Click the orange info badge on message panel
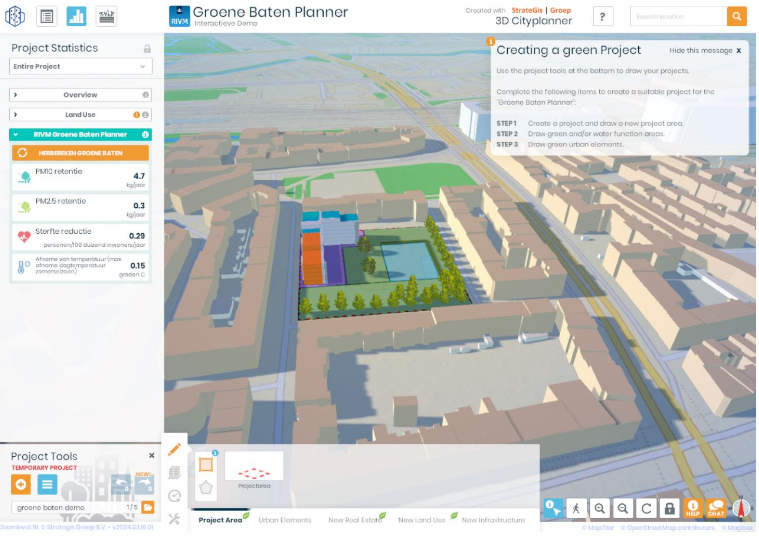Image resolution: width=759 pixels, height=536 pixels. [x=490, y=42]
